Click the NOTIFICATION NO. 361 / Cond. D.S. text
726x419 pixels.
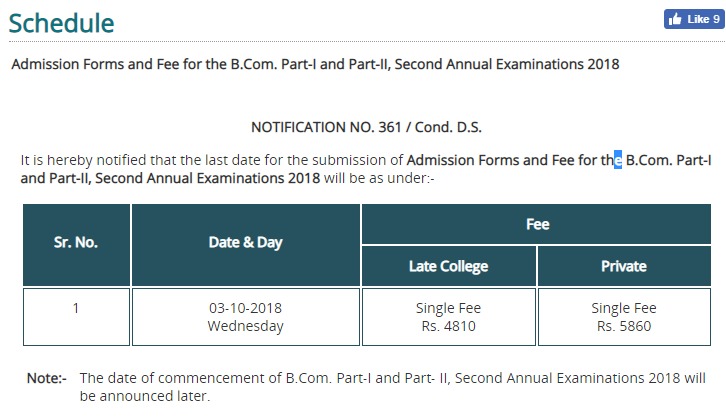367,128
